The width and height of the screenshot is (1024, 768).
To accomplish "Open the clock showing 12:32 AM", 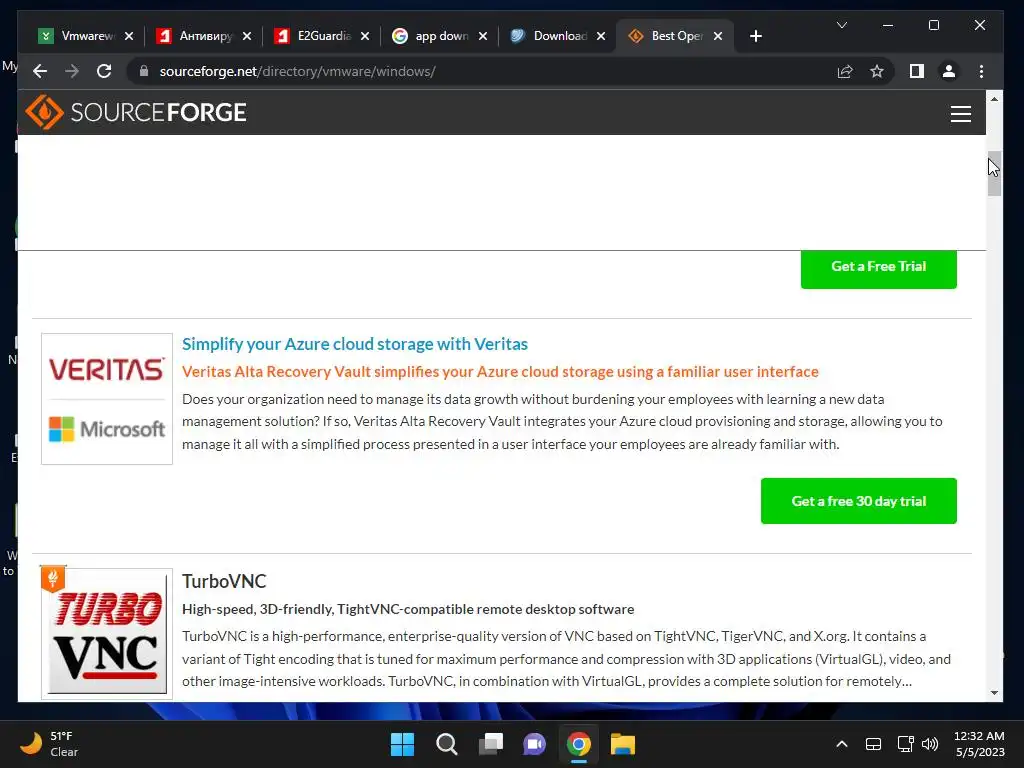I will tap(979, 744).
